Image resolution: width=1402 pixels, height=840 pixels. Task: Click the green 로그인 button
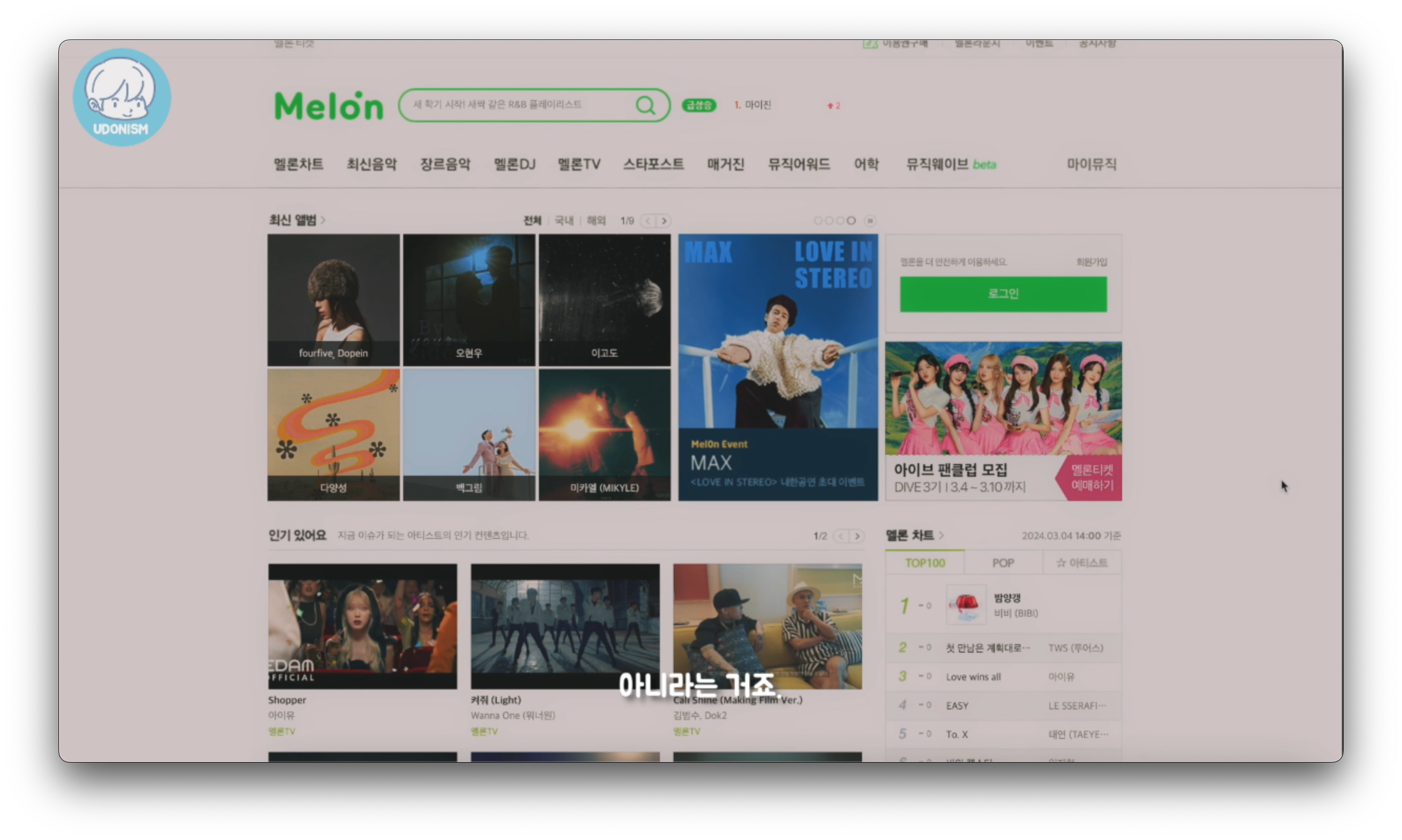(x=1003, y=294)
